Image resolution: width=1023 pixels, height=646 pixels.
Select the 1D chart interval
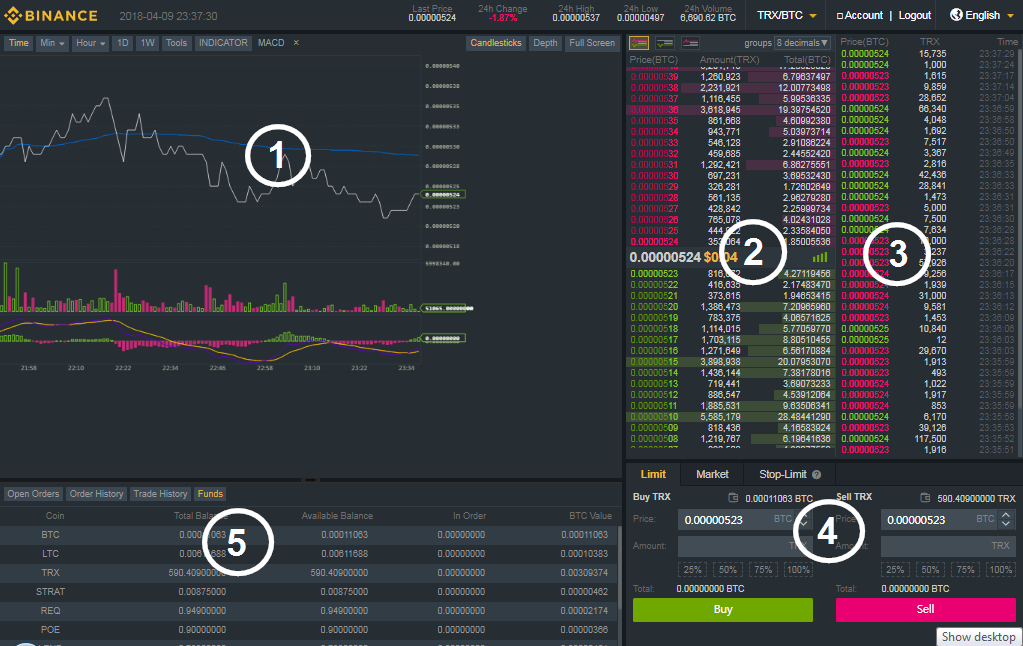(x=123, y=42)
